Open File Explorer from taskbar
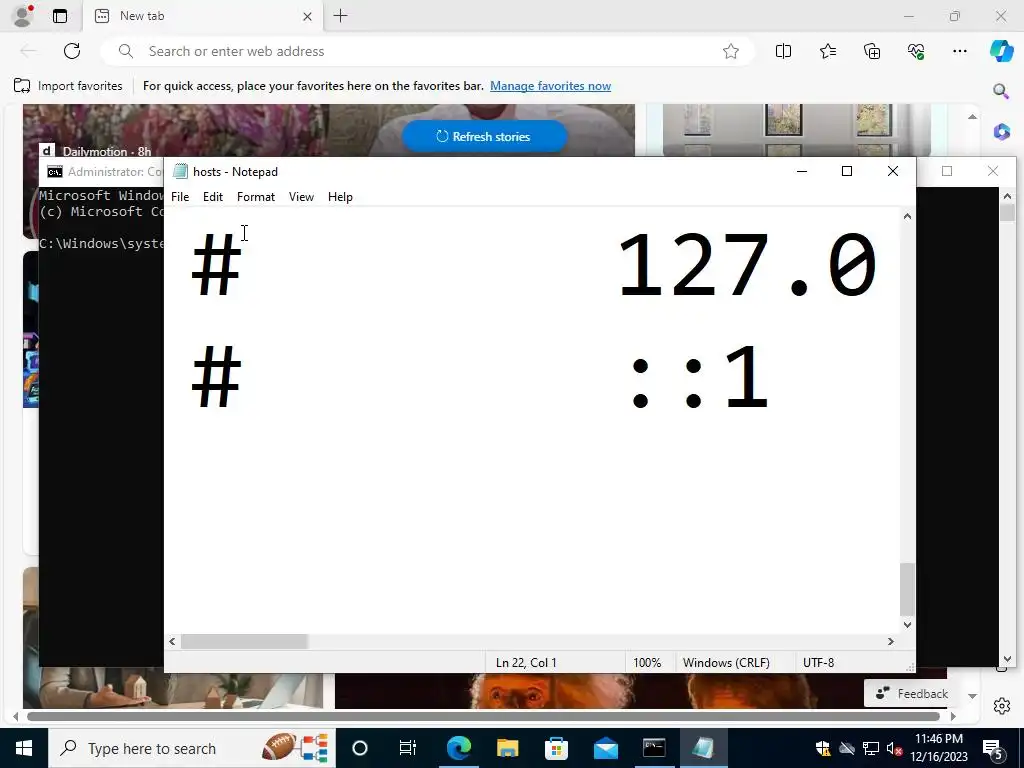This screenshot has height=768, width=1024. click(507, 748)
